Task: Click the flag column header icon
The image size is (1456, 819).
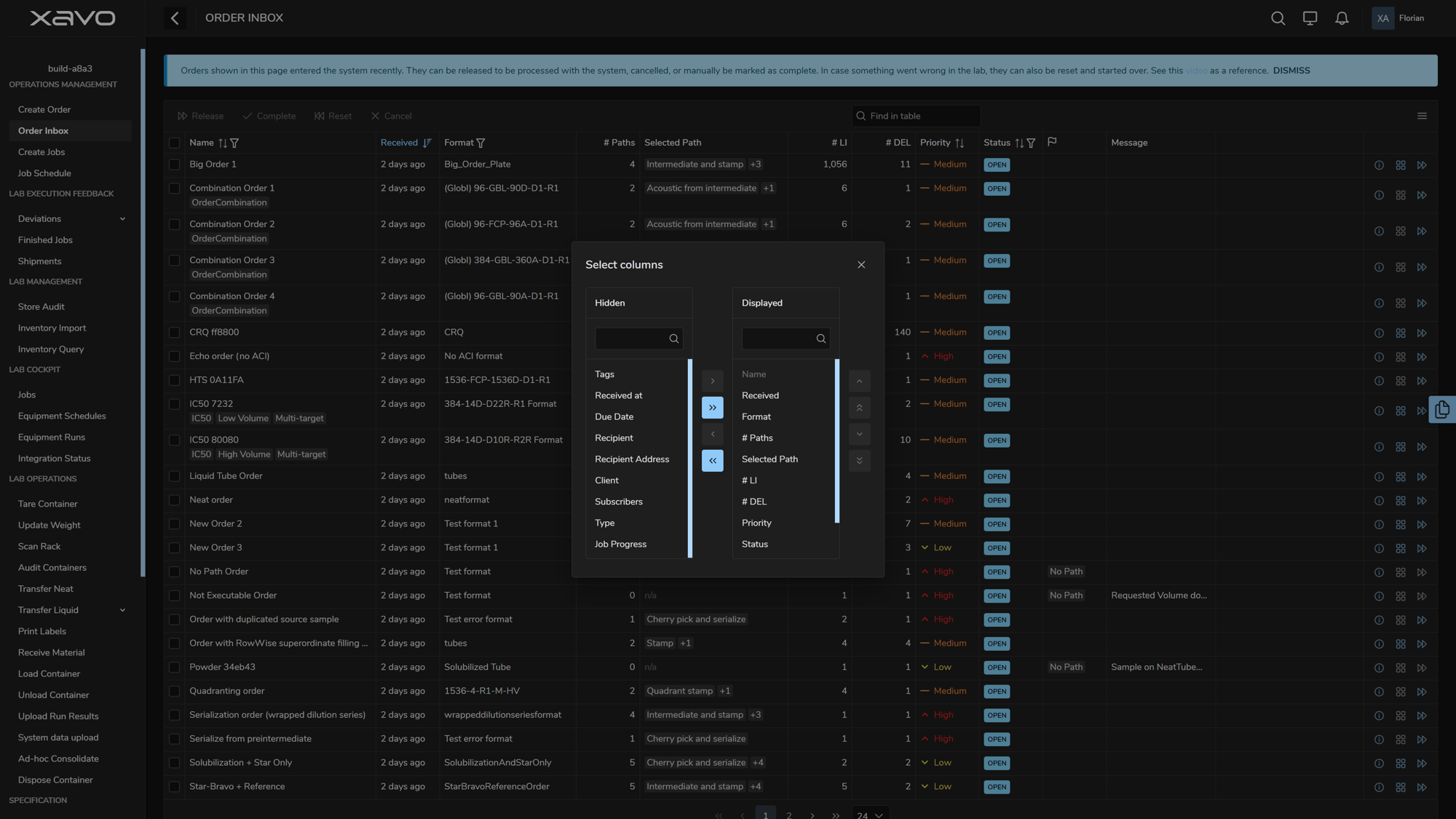Action: pos(1052,142)
